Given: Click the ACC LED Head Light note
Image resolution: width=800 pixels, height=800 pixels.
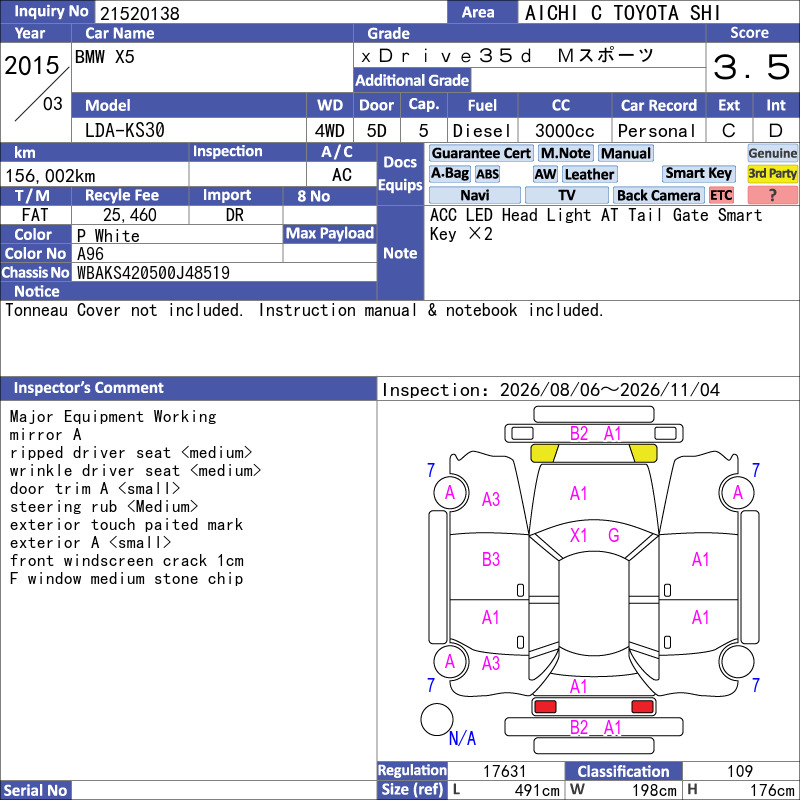Looking at the screenshot, I should point(596,224).
